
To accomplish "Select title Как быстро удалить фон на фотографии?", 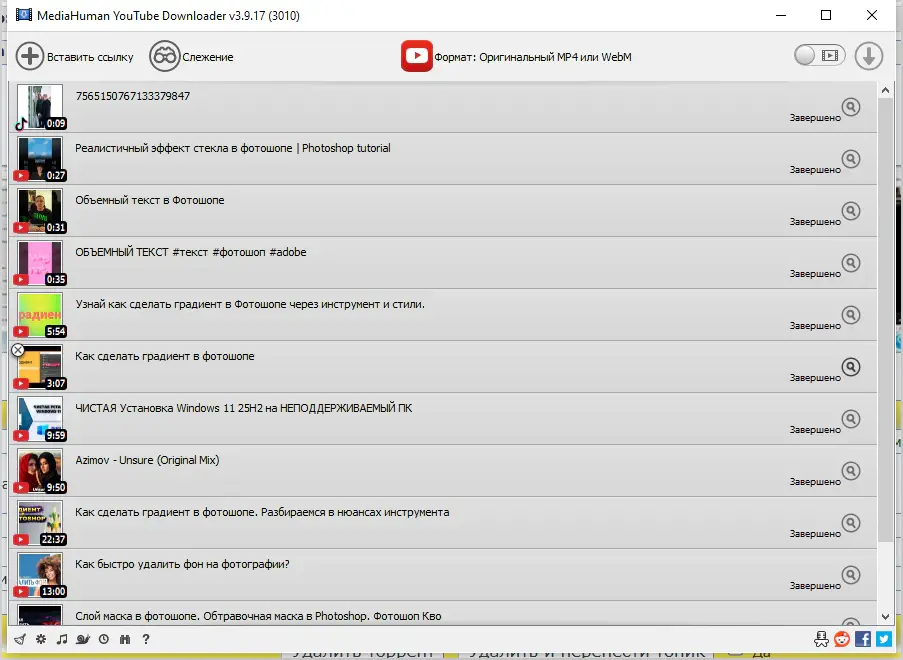I will pyautogui.click(x=183, y=564).
